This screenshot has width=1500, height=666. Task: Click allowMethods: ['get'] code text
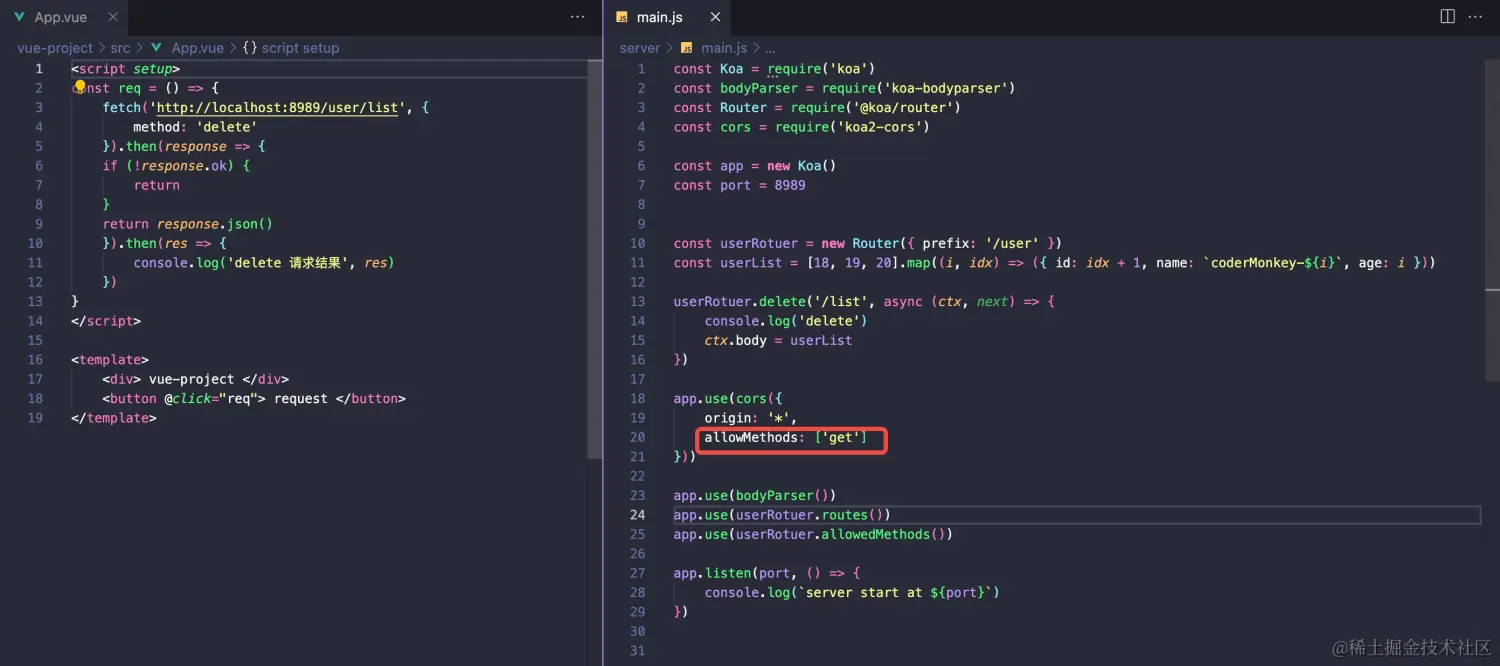coord(786,437)
